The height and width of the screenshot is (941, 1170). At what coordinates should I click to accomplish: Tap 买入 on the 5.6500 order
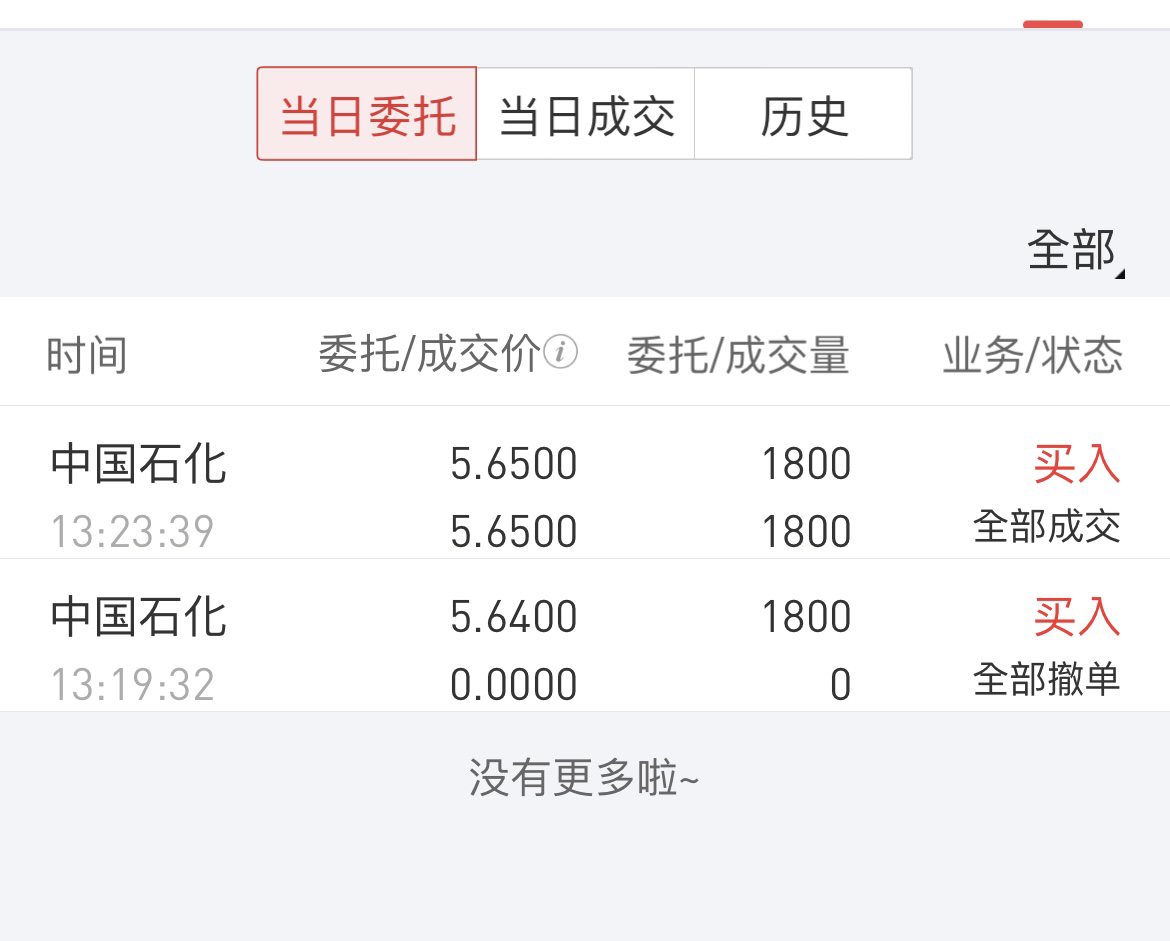(x=1077, y=463)
